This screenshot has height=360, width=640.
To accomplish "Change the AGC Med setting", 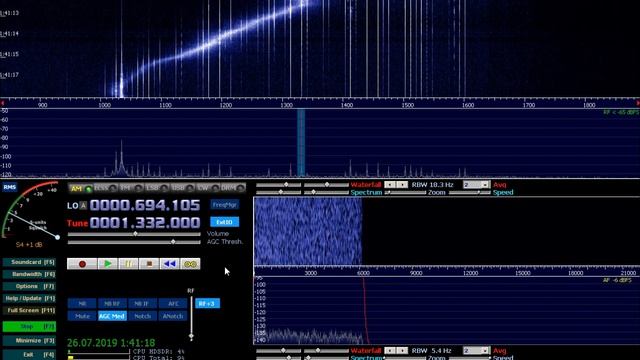I will point(112,316).
